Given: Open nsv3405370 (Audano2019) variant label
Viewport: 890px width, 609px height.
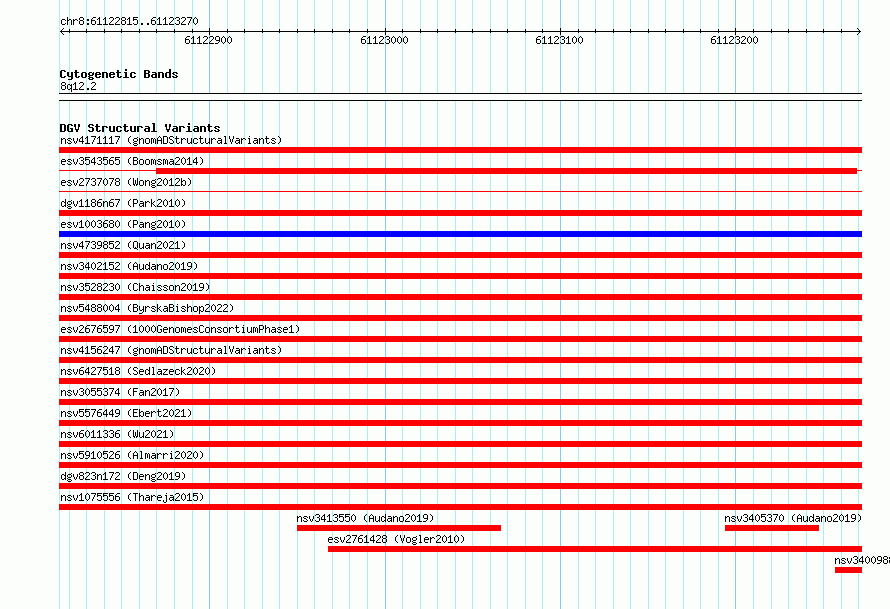Looking at the screenshot, I should (793, 518).
